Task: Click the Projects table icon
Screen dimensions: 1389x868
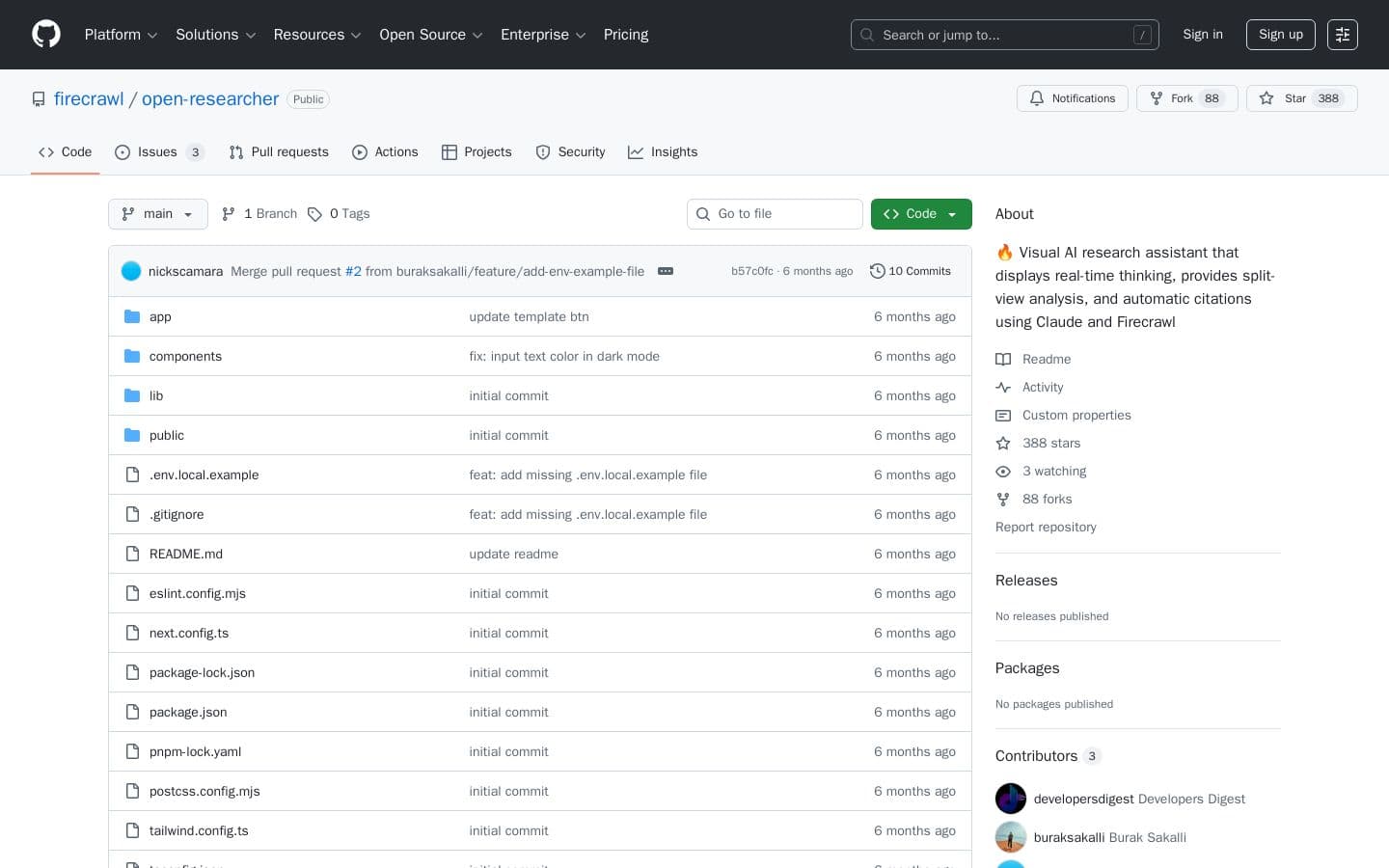Action: pyautogui.click(x=450, y=152)
